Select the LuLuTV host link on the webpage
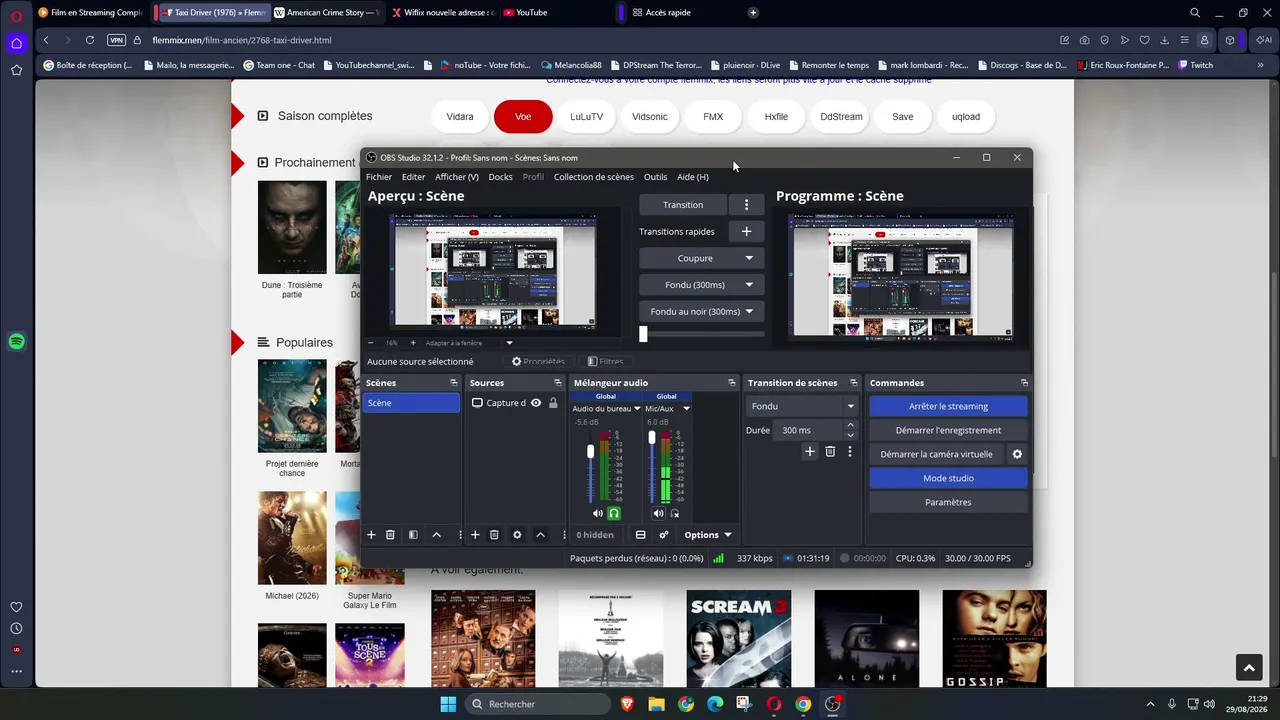 (587, 117)
